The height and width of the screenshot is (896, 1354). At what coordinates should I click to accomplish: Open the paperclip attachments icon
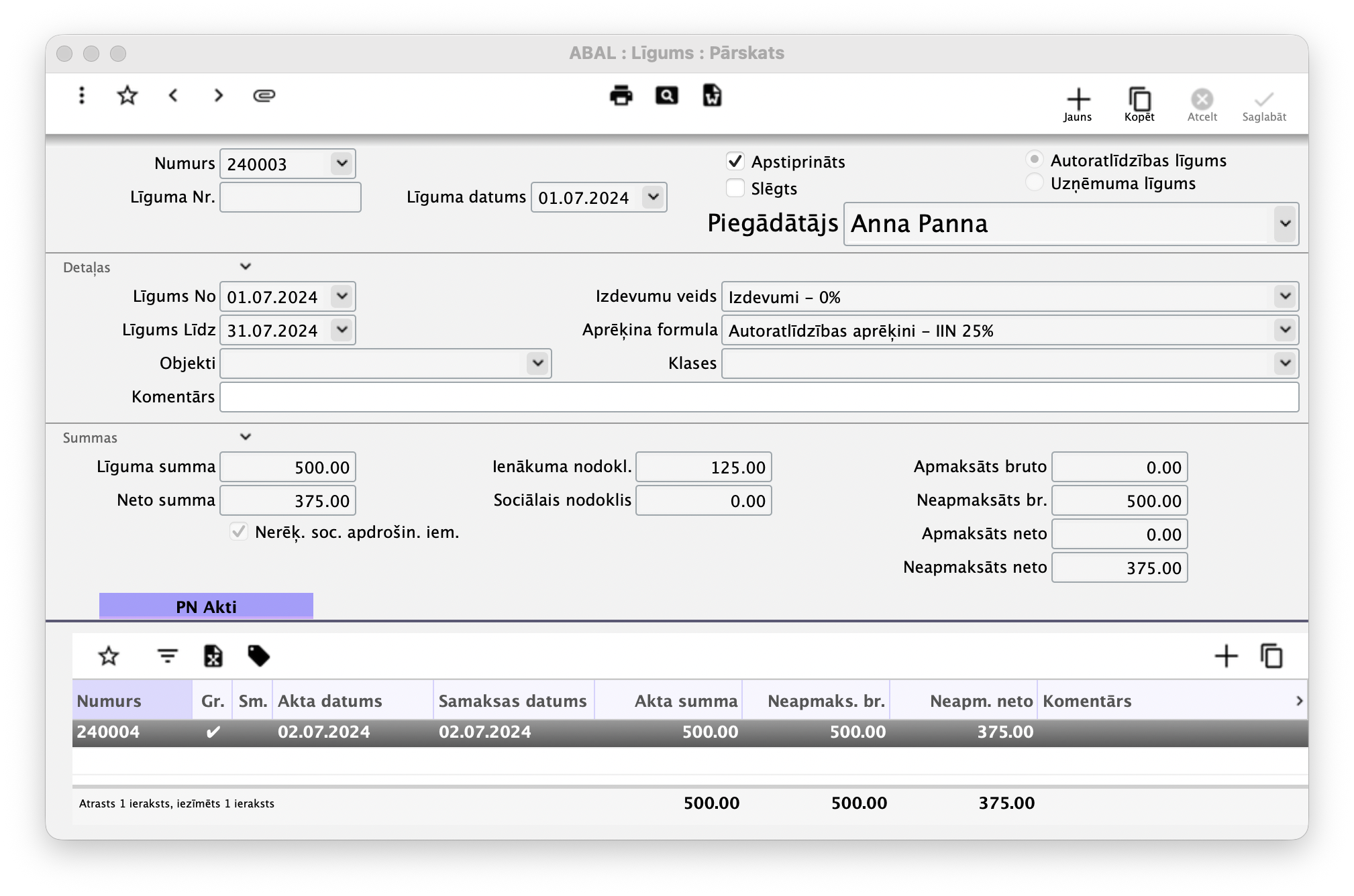[x=264, y=95]
